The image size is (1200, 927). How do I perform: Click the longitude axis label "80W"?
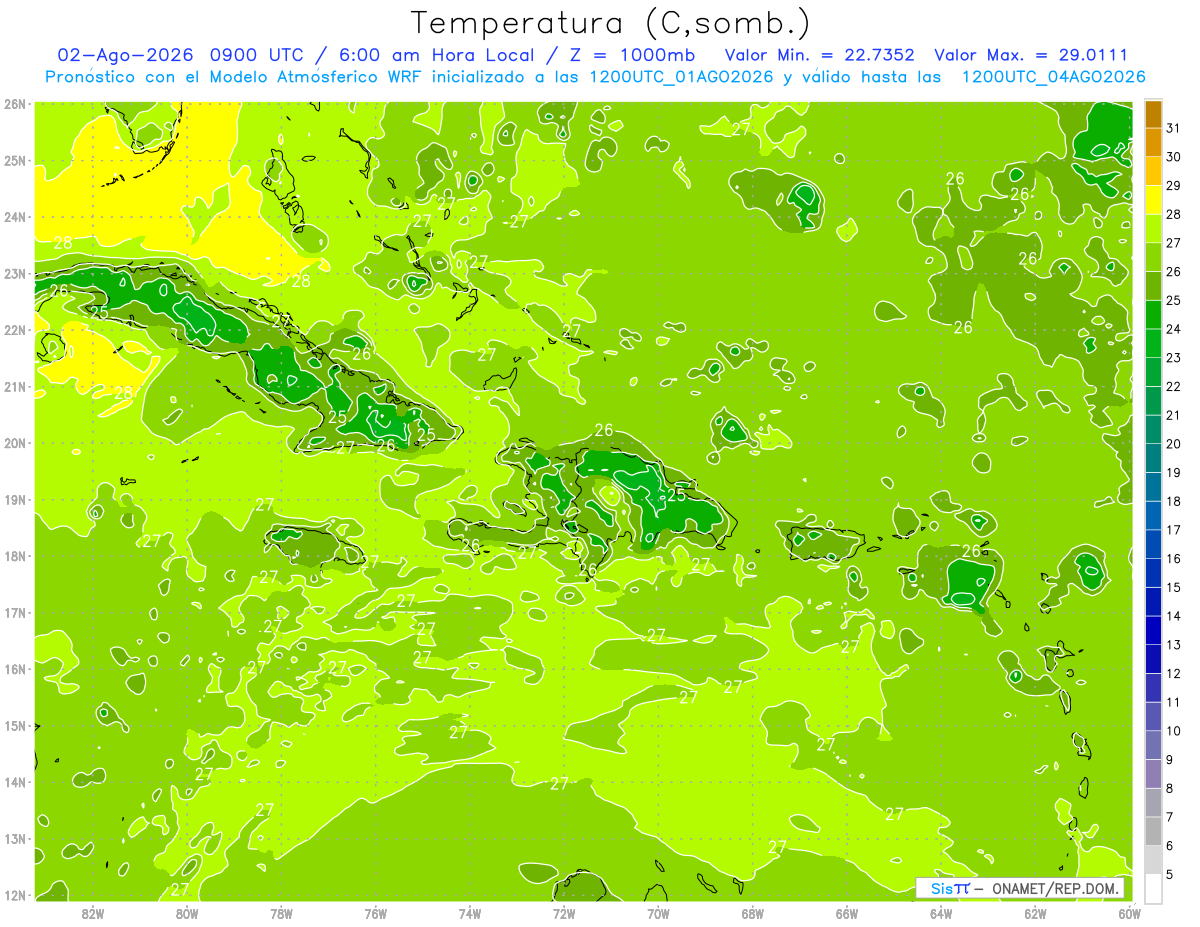[187, 913]
